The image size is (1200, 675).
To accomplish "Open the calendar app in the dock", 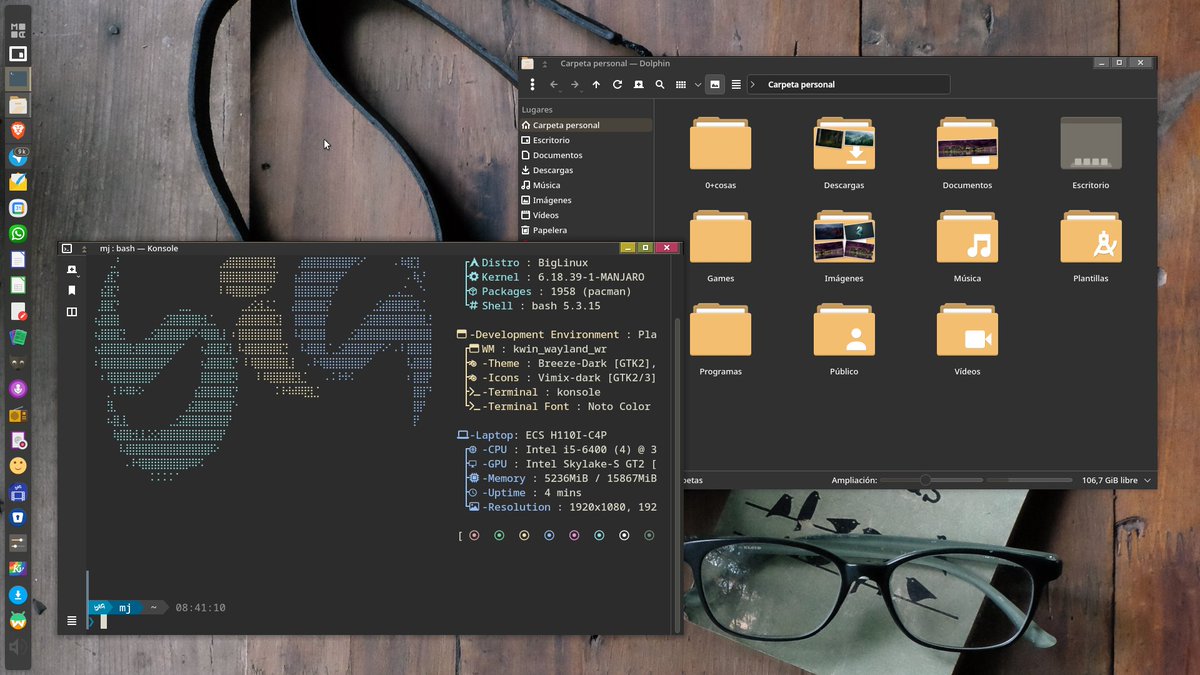I will pos(18,208).
